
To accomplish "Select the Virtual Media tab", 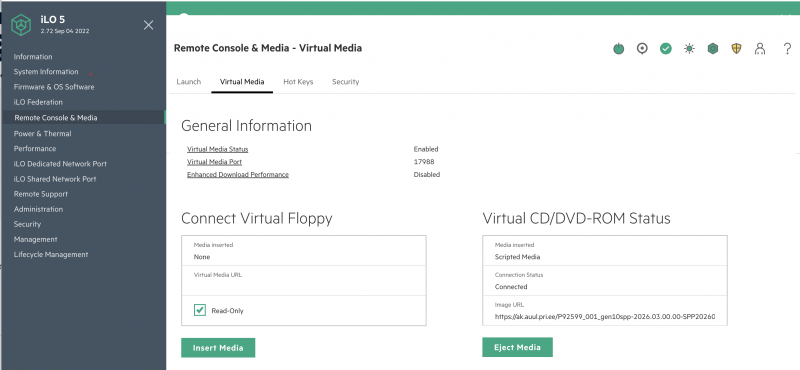I will point(242,82).
